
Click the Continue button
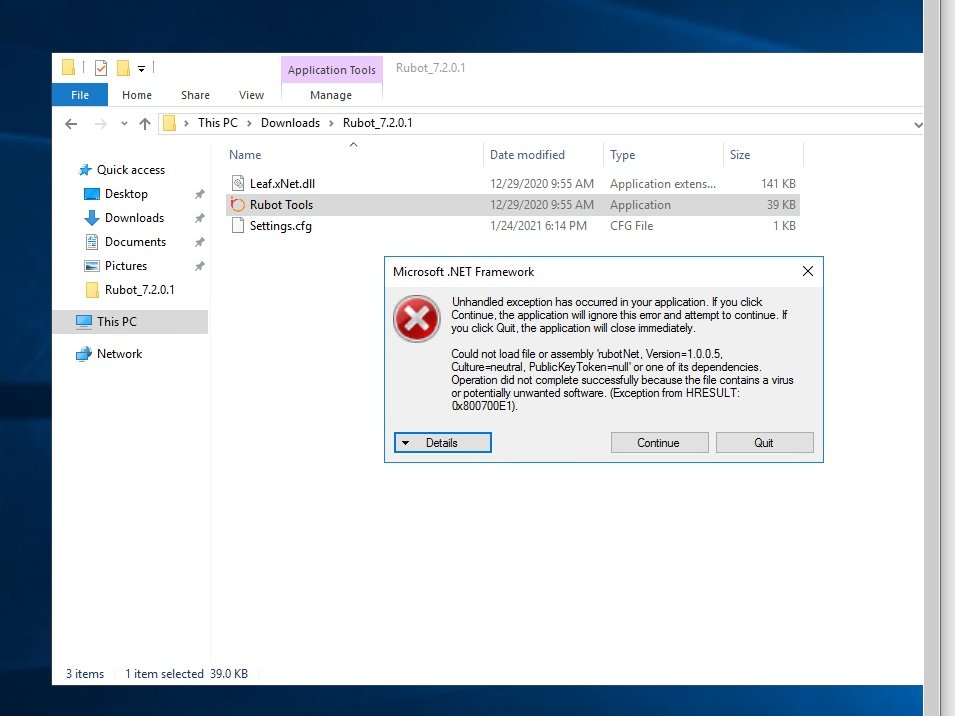pyautogui.click(x=658, y=443)
